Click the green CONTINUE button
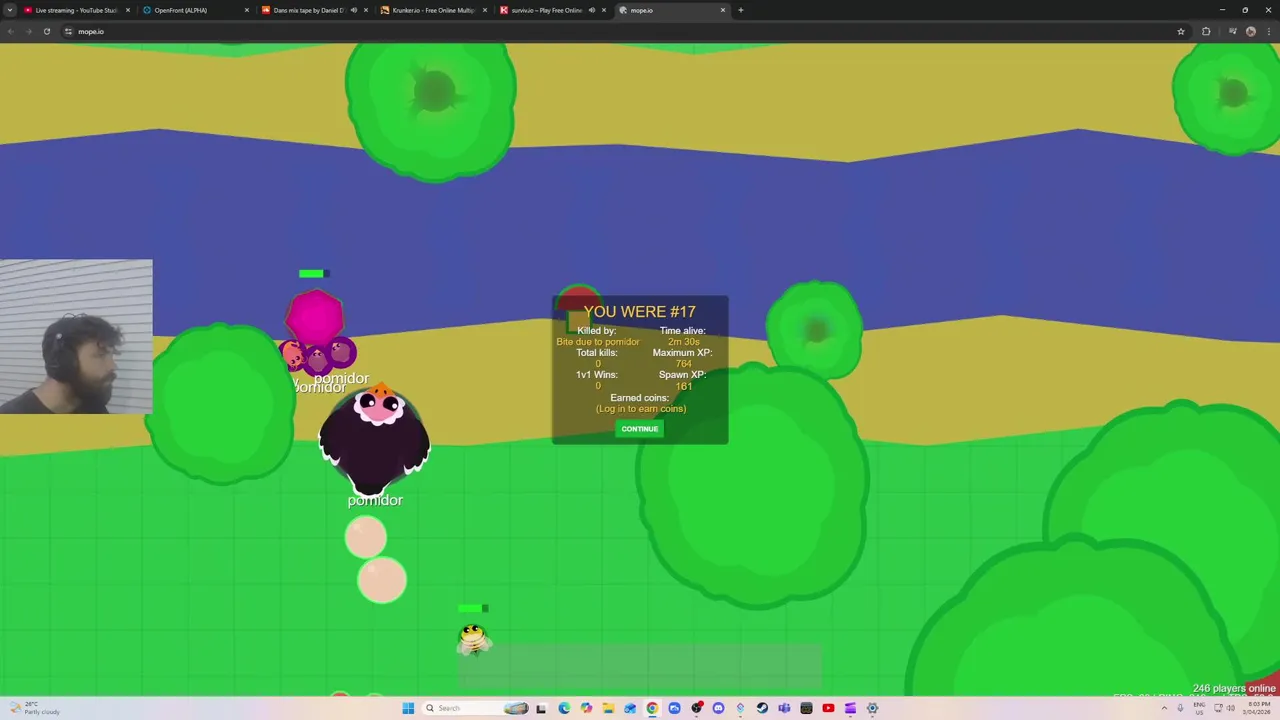 click(640, 429)
